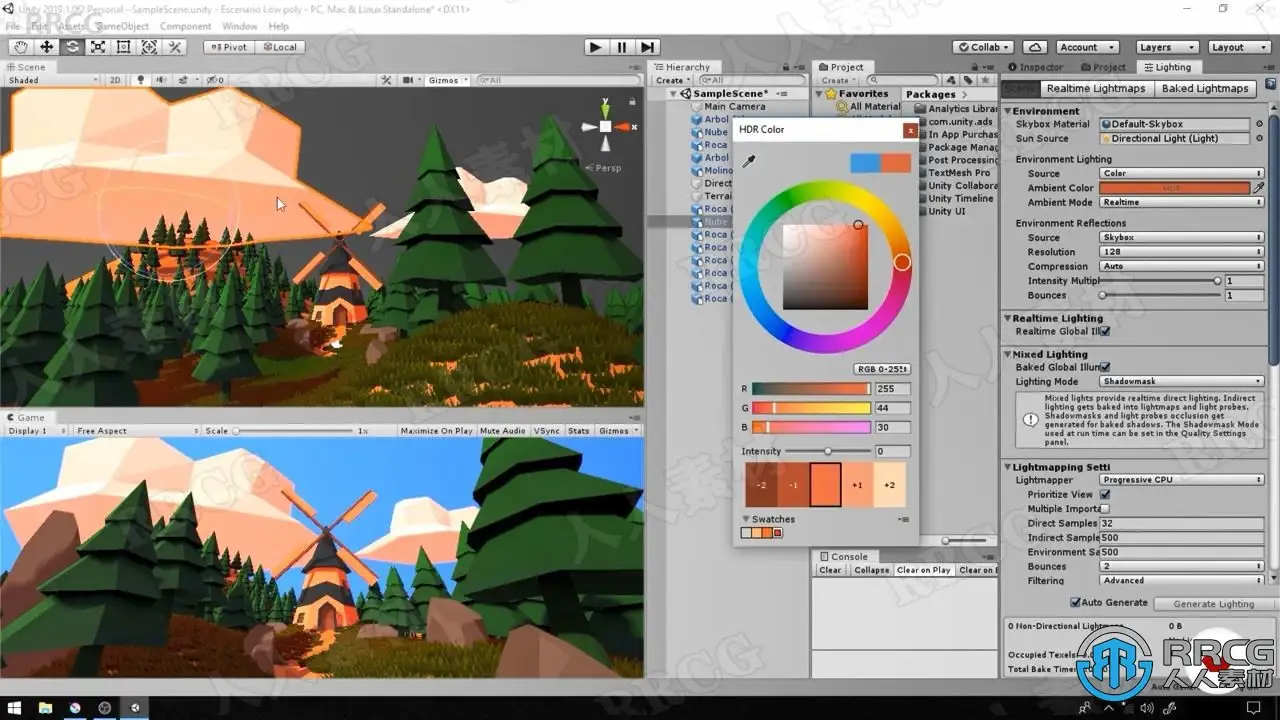Viewport: 1280px width, 720px height.
Task: Switch to the Realtime Lightmaps tab
Action: (1096, 88)
